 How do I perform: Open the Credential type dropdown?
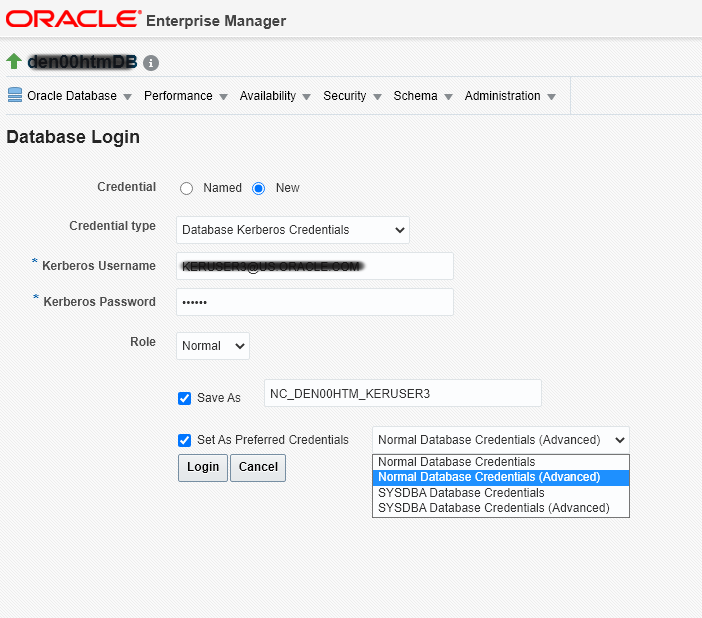[293, 230]
